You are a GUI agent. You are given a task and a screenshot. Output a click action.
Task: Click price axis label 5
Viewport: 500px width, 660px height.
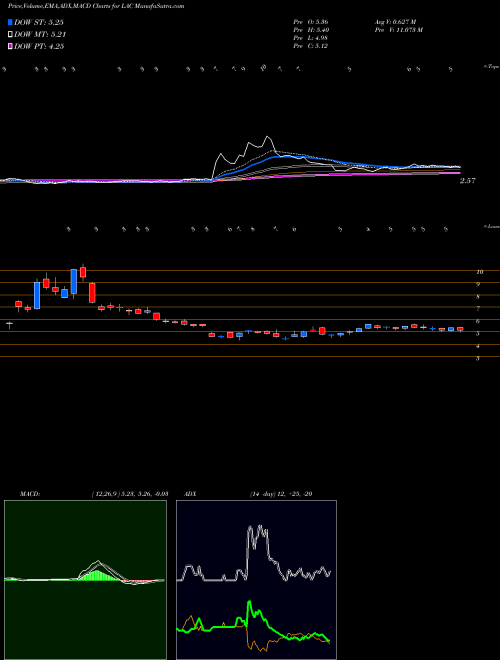479,334
